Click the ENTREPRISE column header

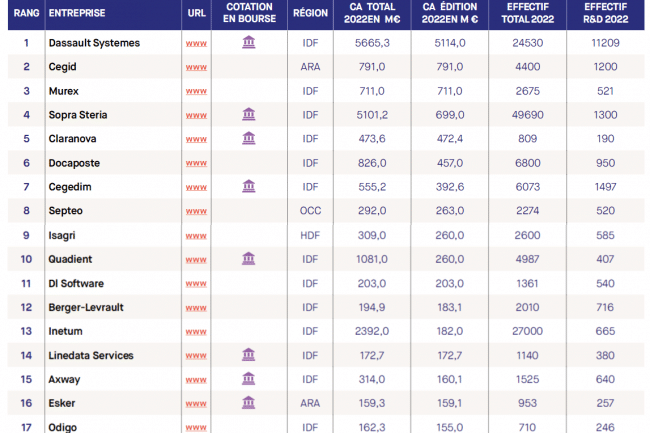[77, 13]
